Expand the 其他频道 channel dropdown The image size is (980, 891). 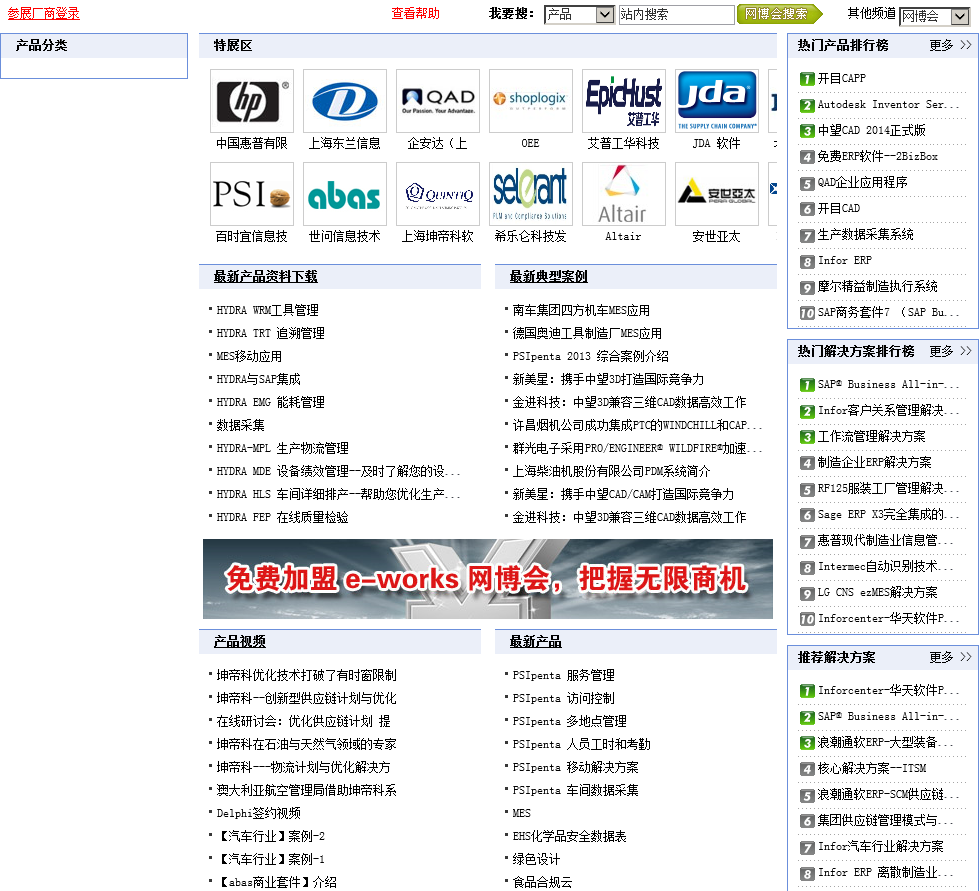934,16
